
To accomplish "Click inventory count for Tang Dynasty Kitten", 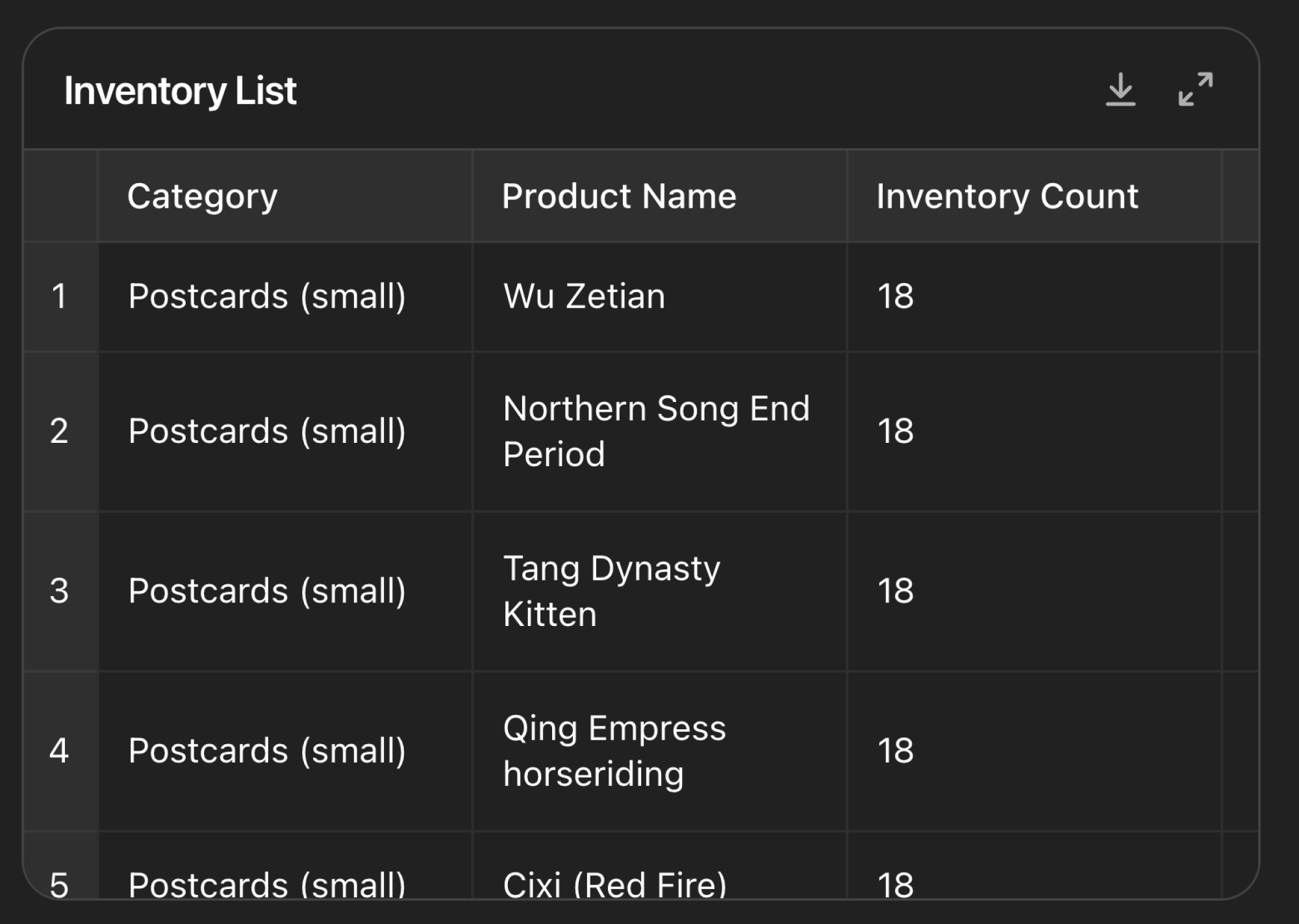I will click(x=1035, y=591).
